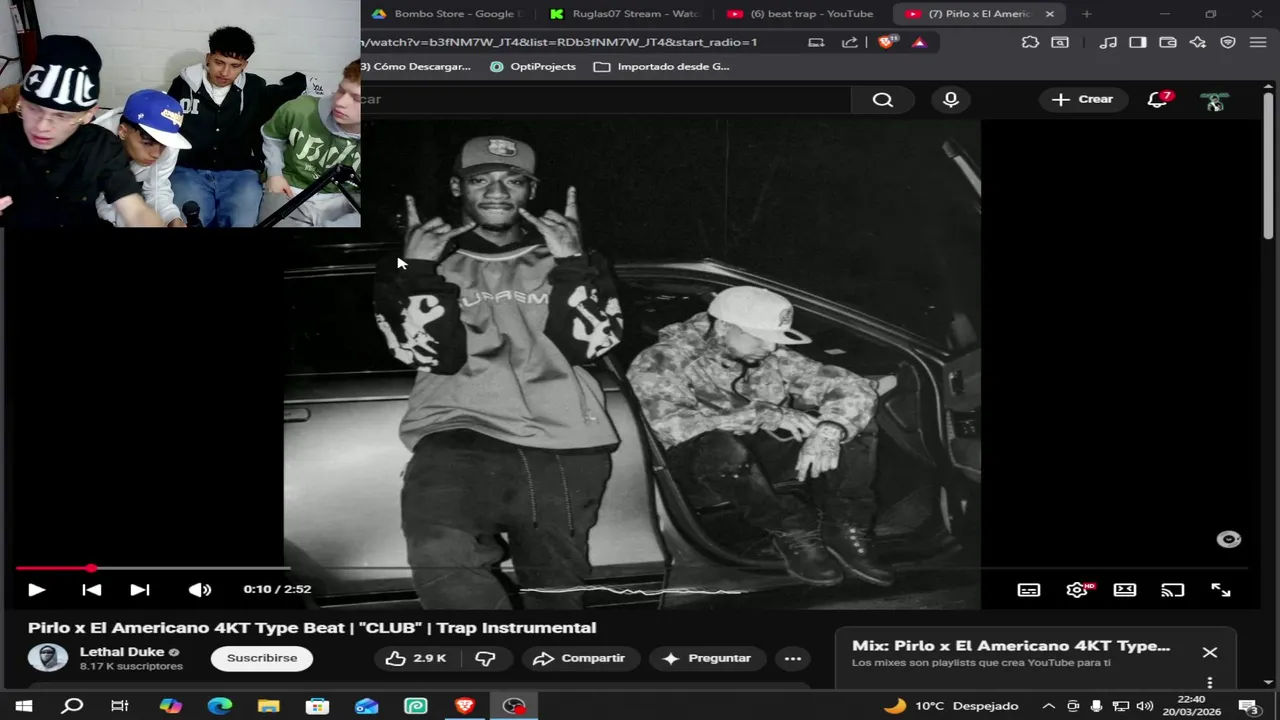Screen dimensions: 1280x720
Task: Click the install app icon in address bar
Action: (x=816, y=42)
